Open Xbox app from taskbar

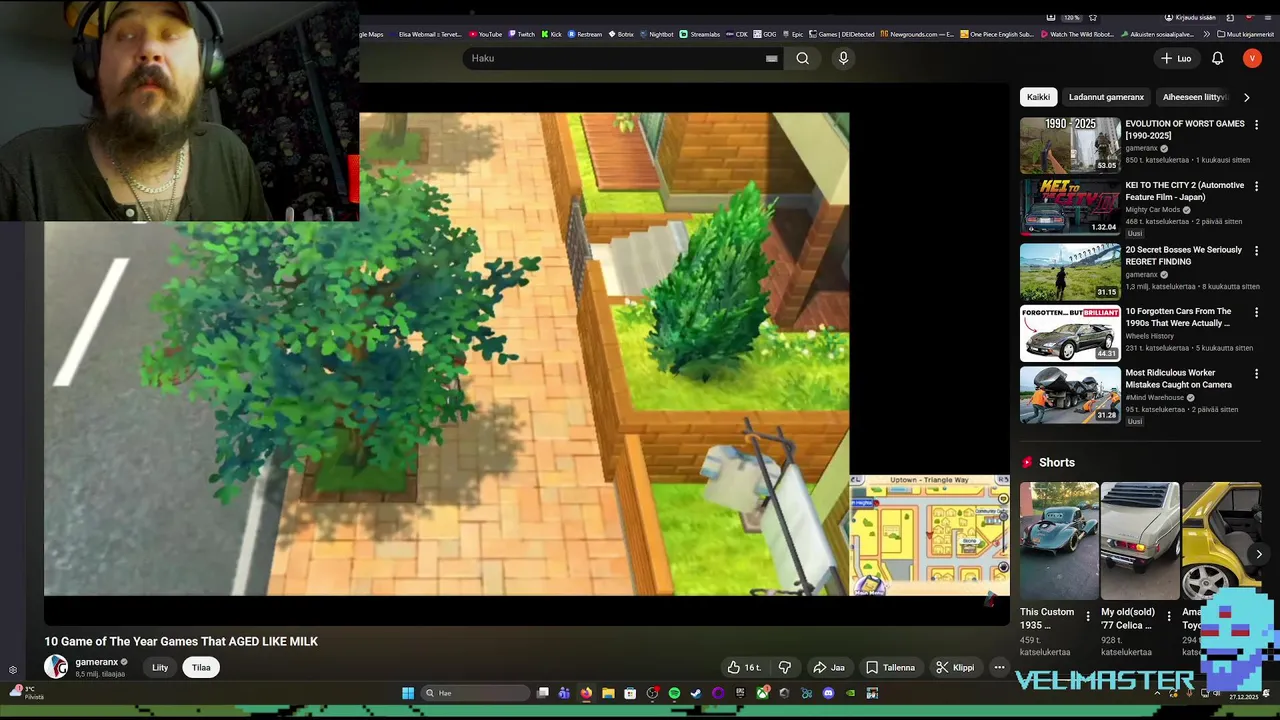click(763, 693)
